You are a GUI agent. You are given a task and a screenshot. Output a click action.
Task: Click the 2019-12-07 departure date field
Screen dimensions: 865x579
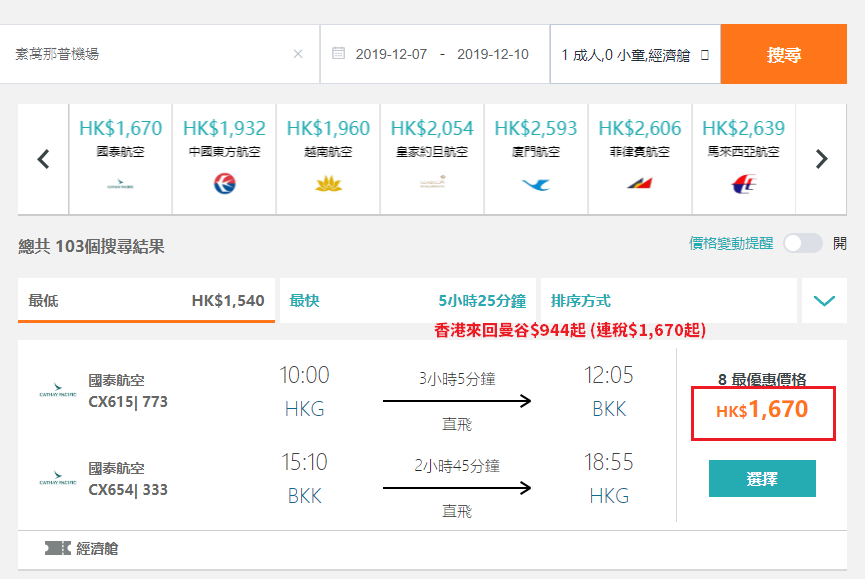click(x=391, y=54)
